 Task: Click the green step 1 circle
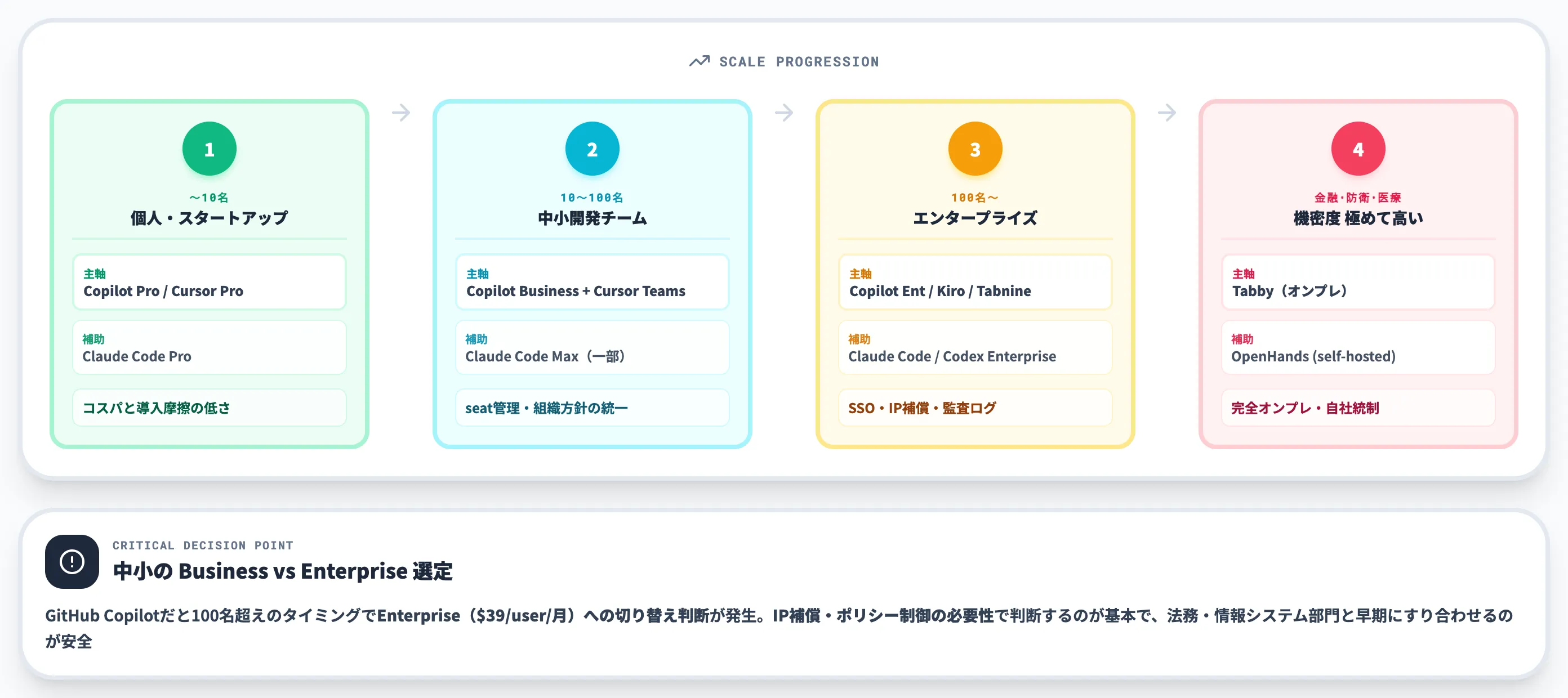click(x=210, y=149)
